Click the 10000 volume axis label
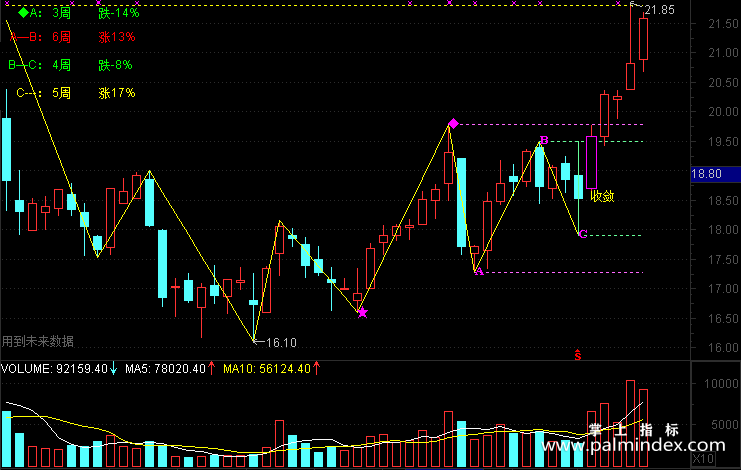 point(721,384)
